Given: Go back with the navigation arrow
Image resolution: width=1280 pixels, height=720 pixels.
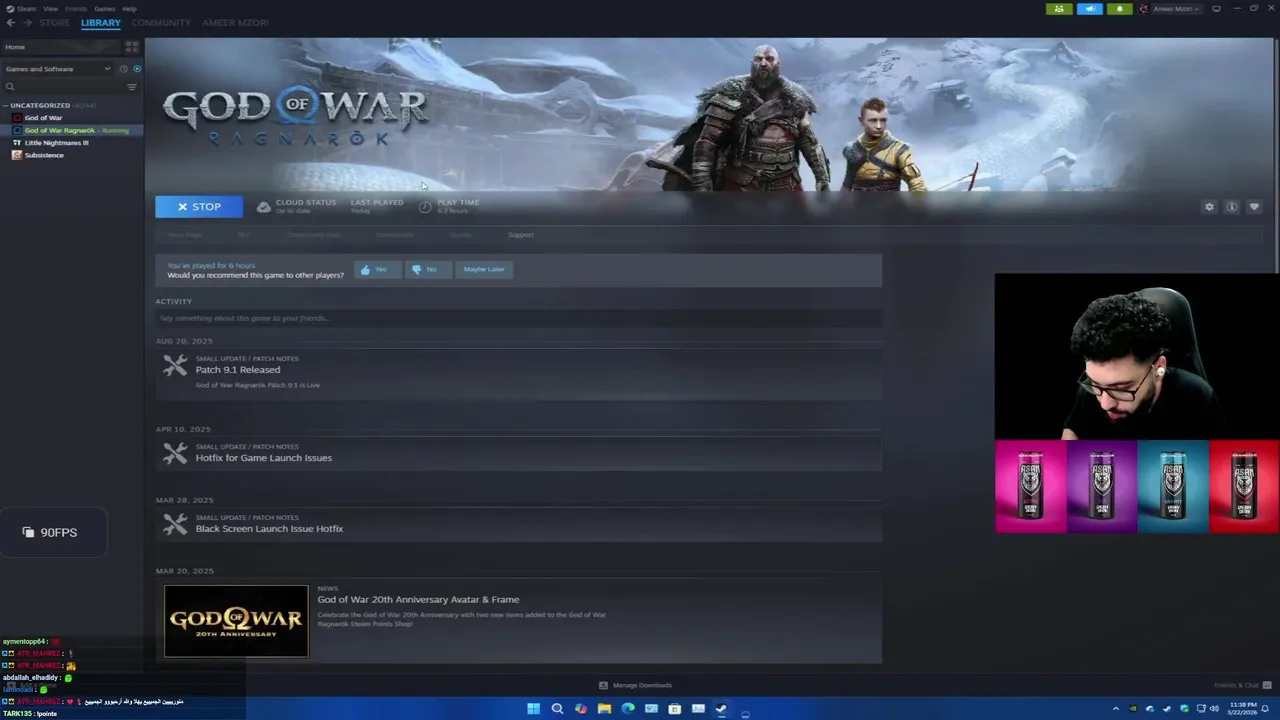Looking at the screenshot, I should point(10,22).
